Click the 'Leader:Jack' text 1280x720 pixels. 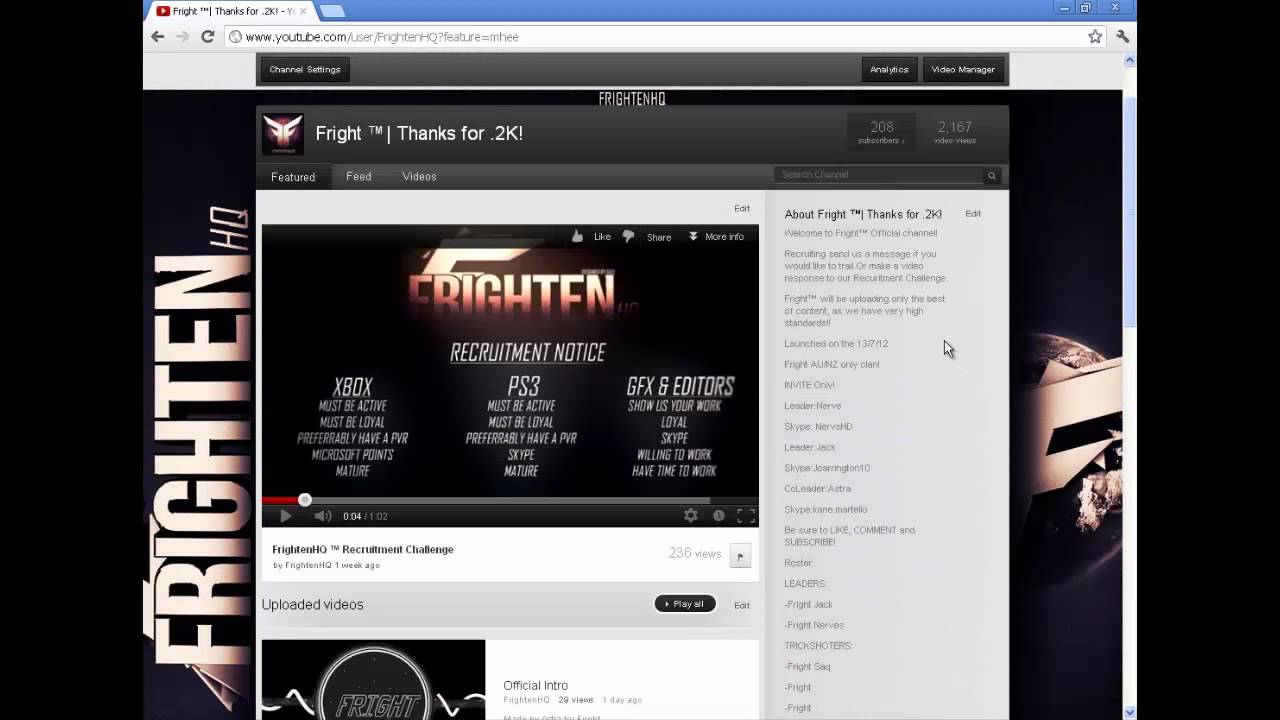pos(810,447)
